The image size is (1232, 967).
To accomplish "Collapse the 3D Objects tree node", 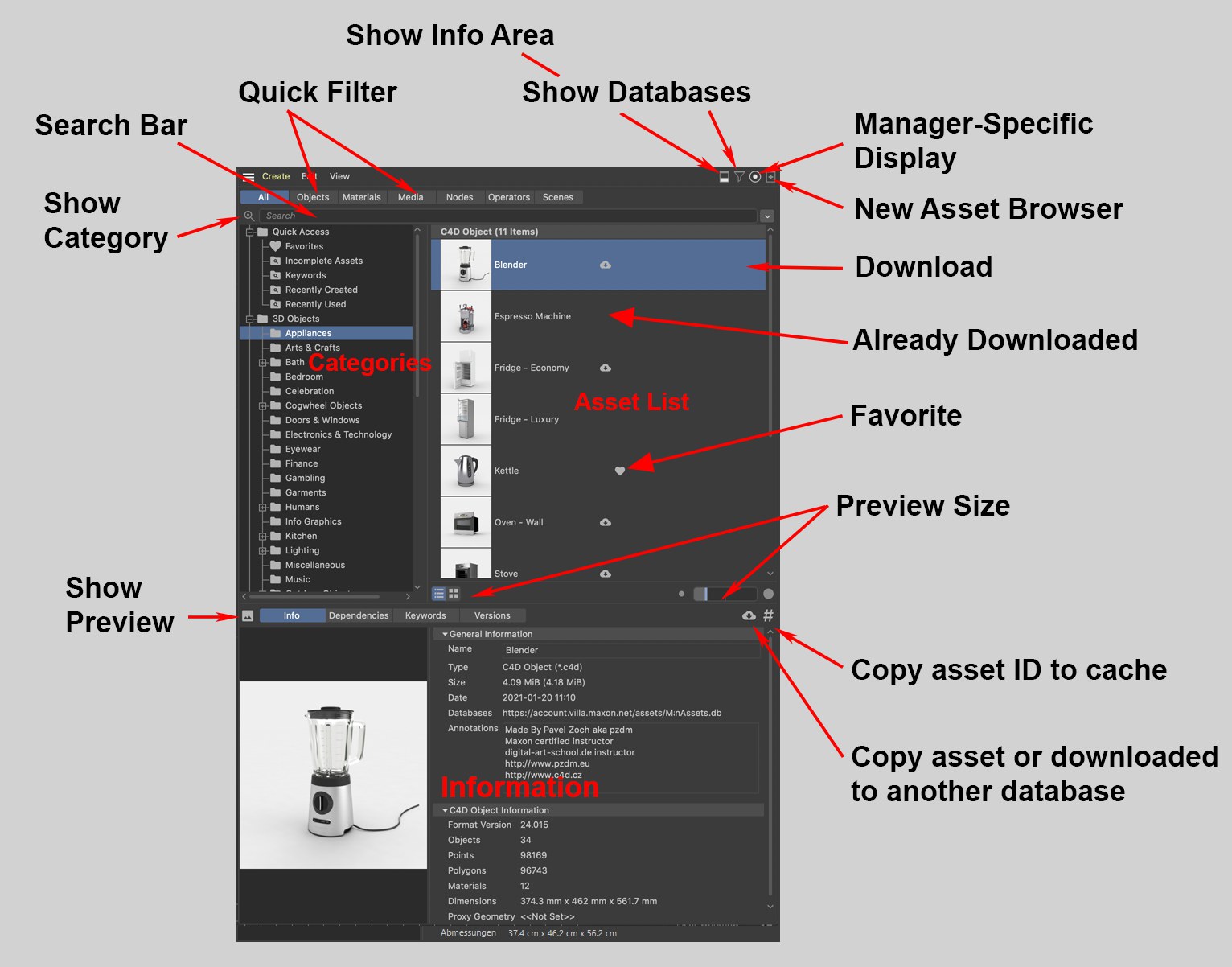I will pyautogui.click(x=250, y=319).
